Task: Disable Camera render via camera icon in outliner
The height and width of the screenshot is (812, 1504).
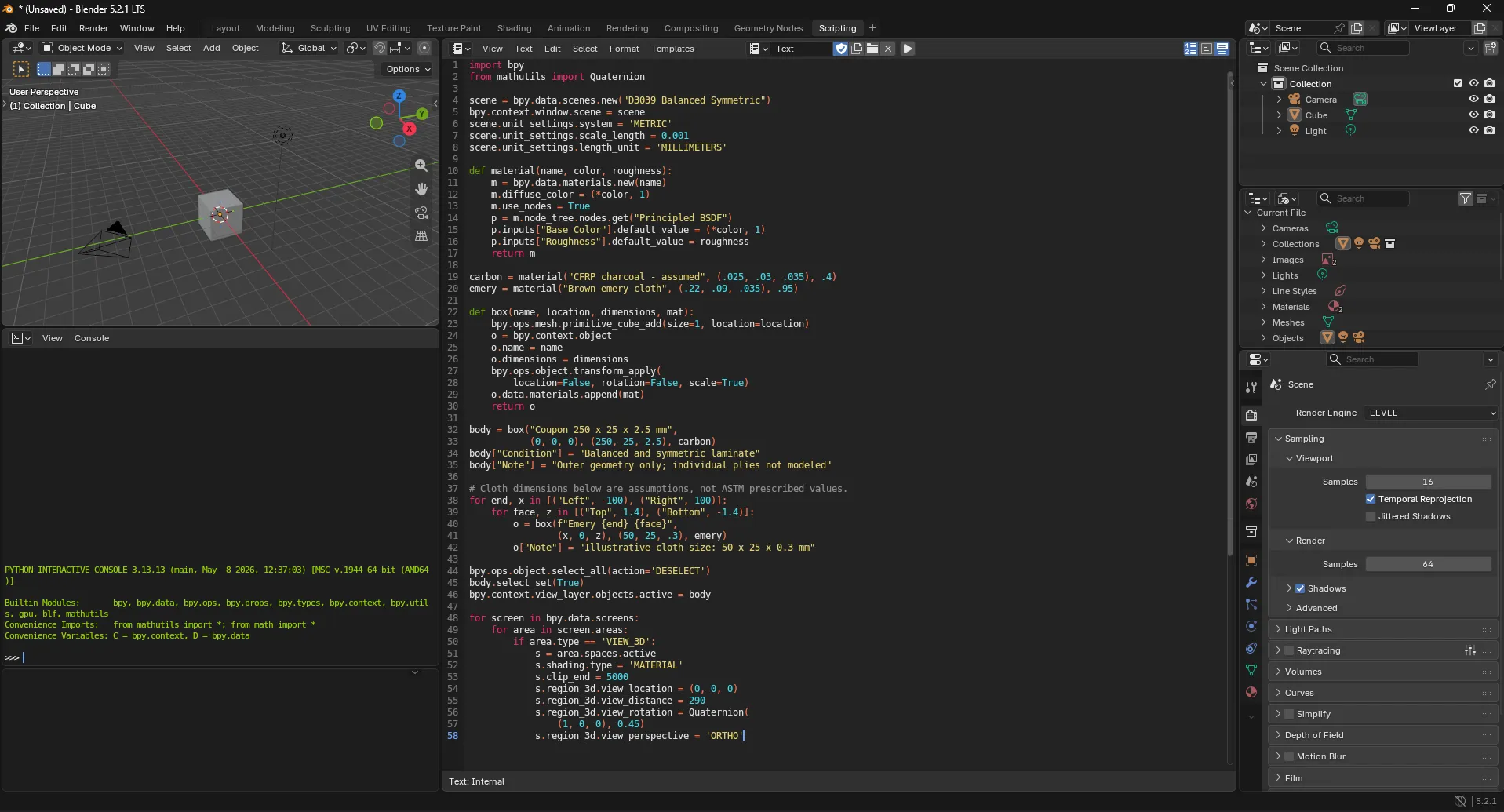Action: (x=1489, y=99)
